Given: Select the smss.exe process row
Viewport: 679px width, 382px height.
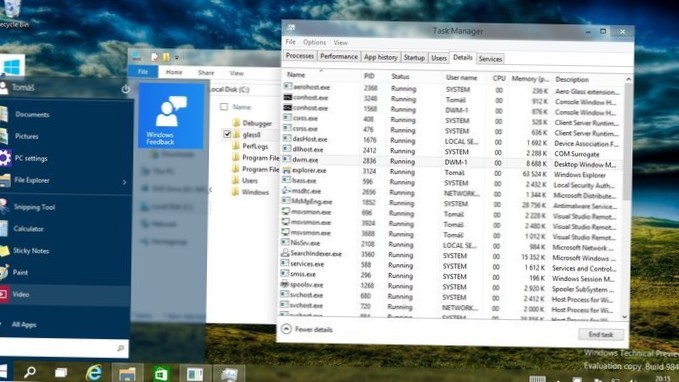Looking at the screenshot, I should tap(449, 276).
